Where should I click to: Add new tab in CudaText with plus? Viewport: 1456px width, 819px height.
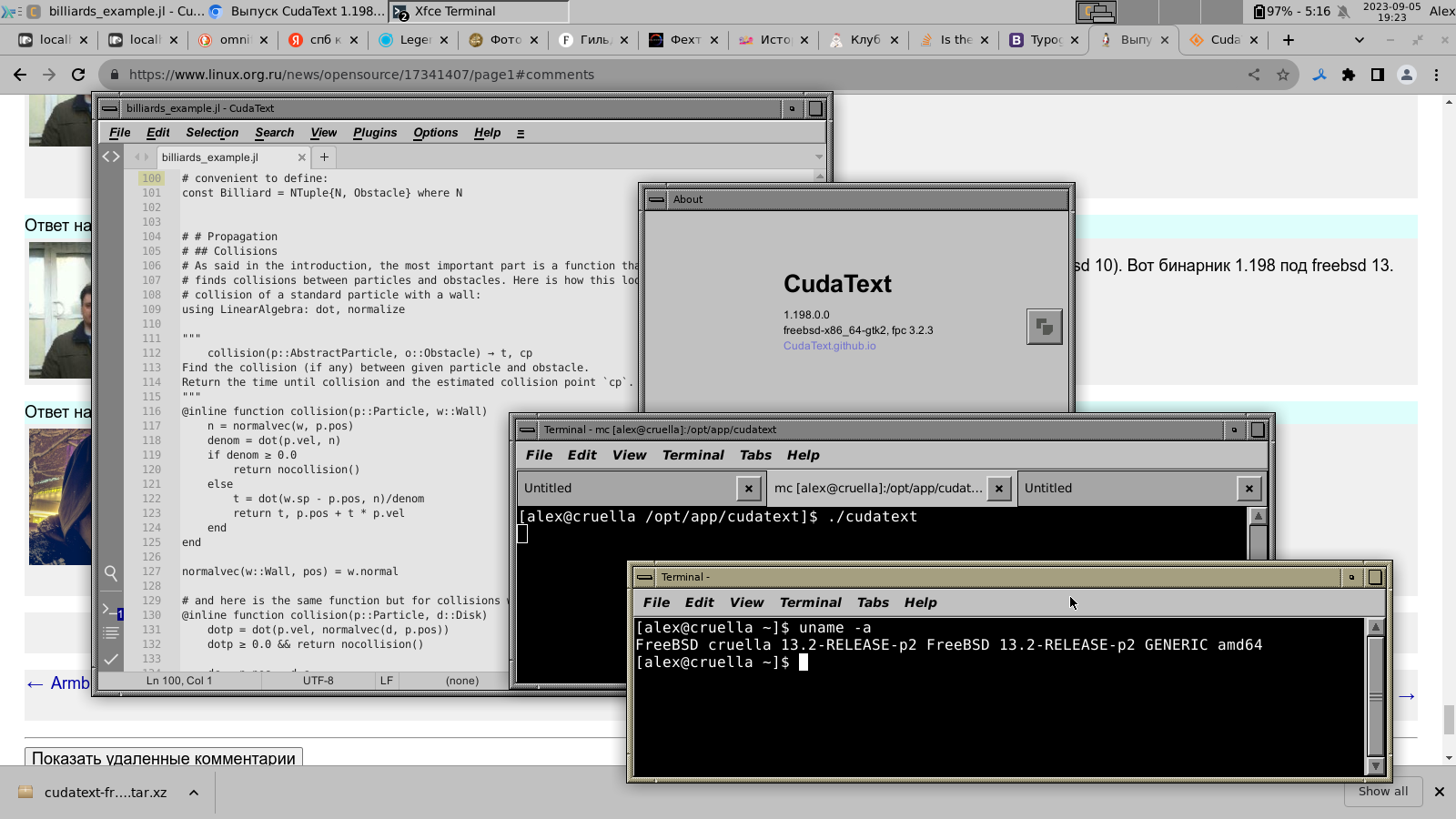324,157
